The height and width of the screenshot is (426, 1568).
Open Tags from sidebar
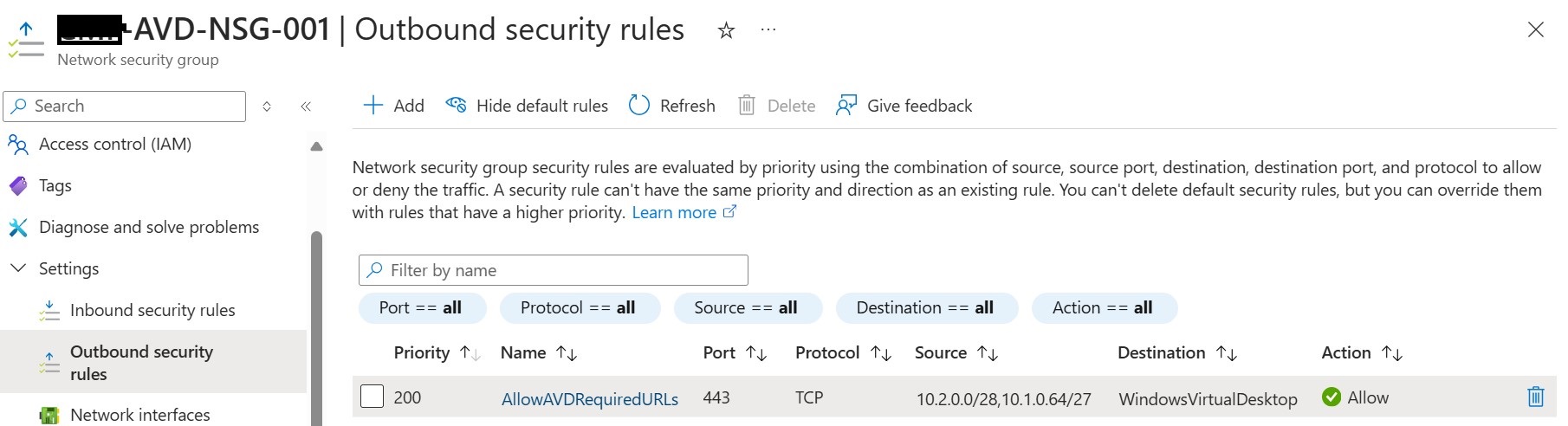coord(55,185)
